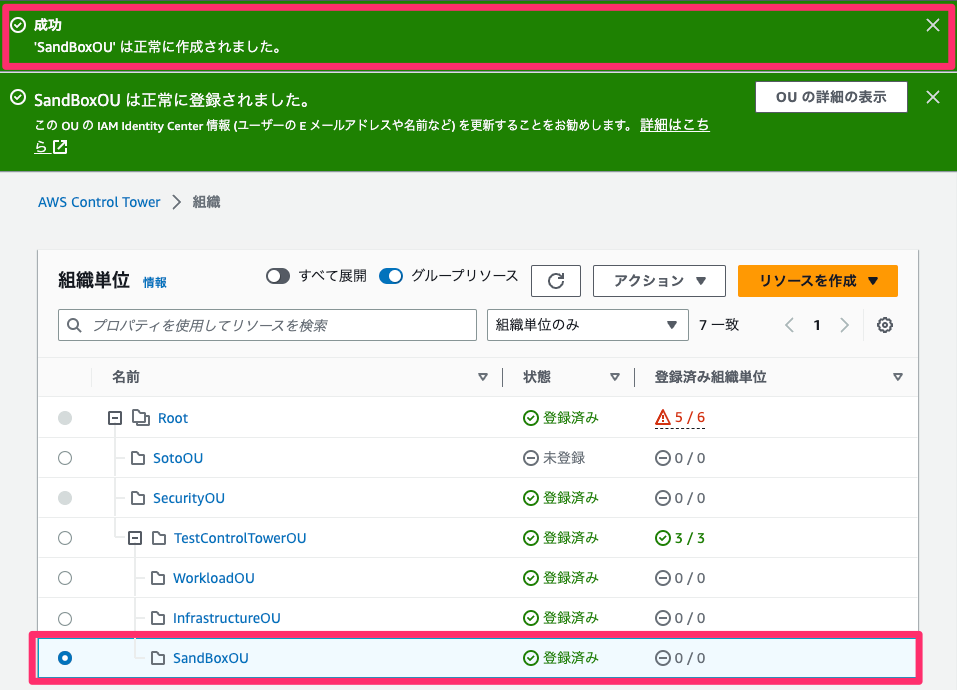957x690 pixels.
Task: Select the WorkloadOU radio button
Action: (64, 577)
